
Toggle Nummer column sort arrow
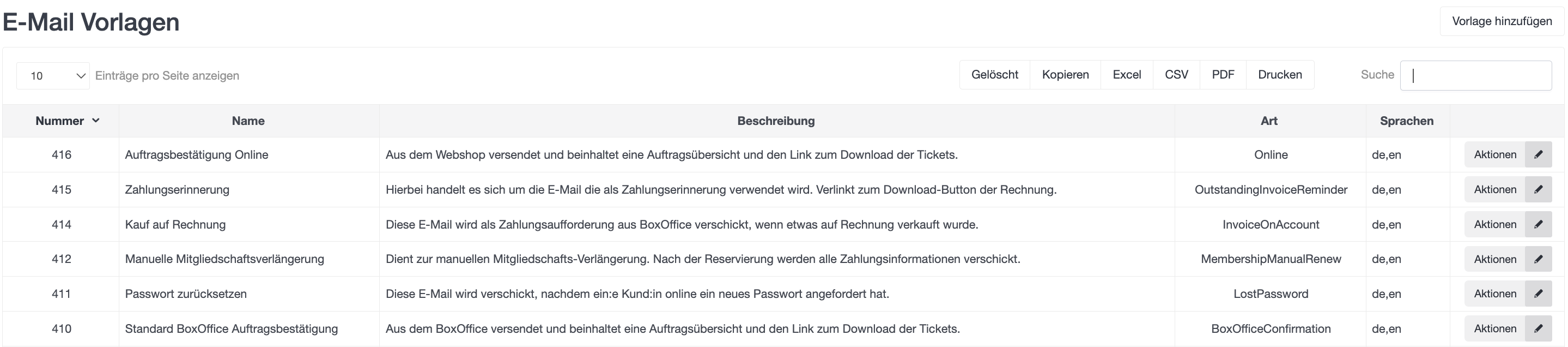coord(95,121)
